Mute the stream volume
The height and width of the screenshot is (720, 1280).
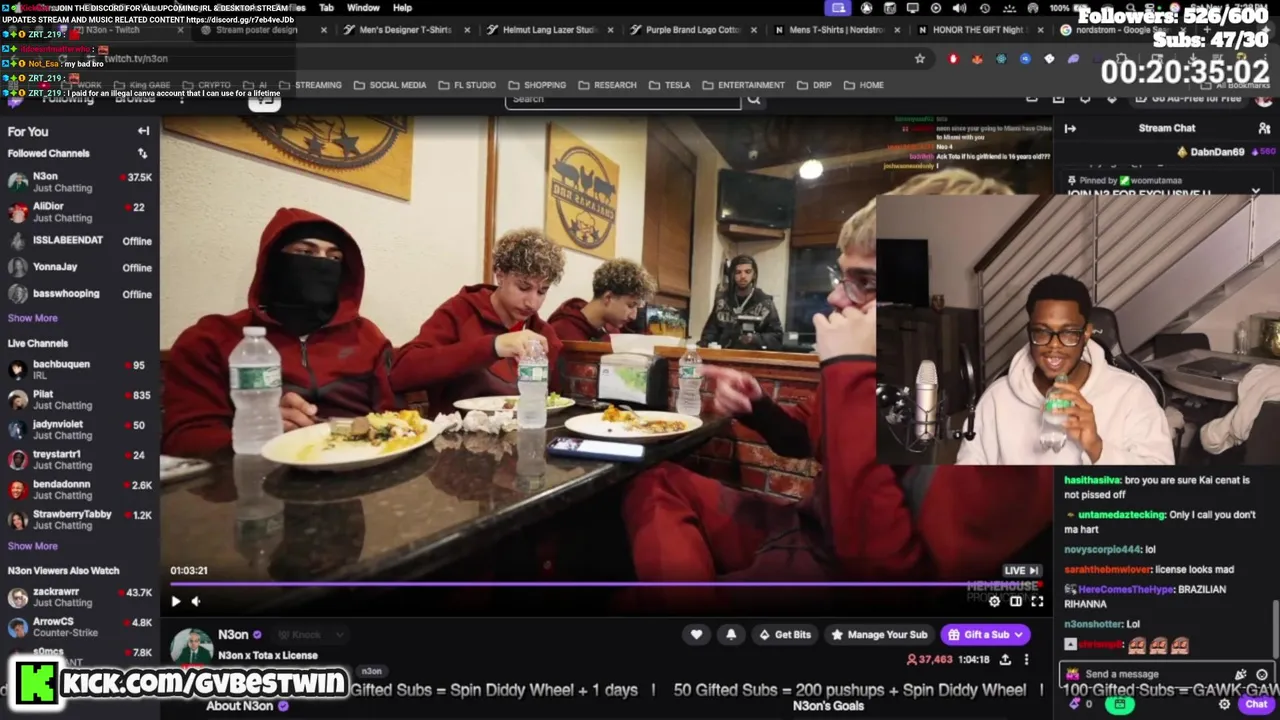point(196,601)
